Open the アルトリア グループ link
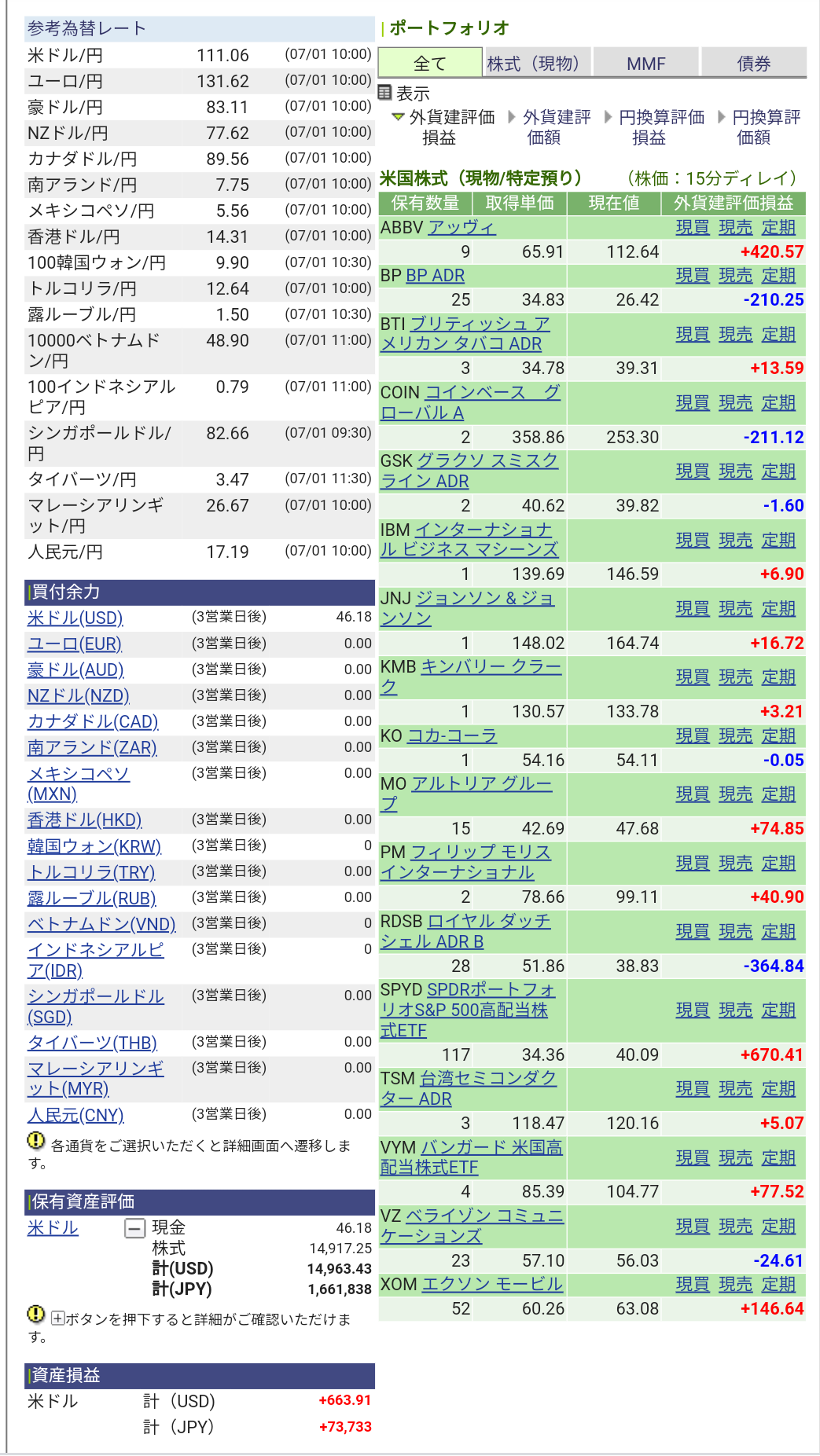Viewport: 820px width, 1456px height. click(467, 794)
